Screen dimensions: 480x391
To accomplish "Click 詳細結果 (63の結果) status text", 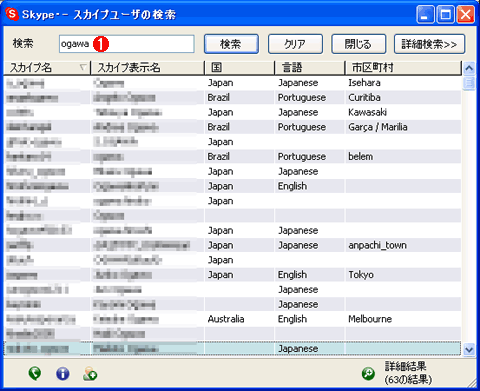I will (x=408, y=373).
